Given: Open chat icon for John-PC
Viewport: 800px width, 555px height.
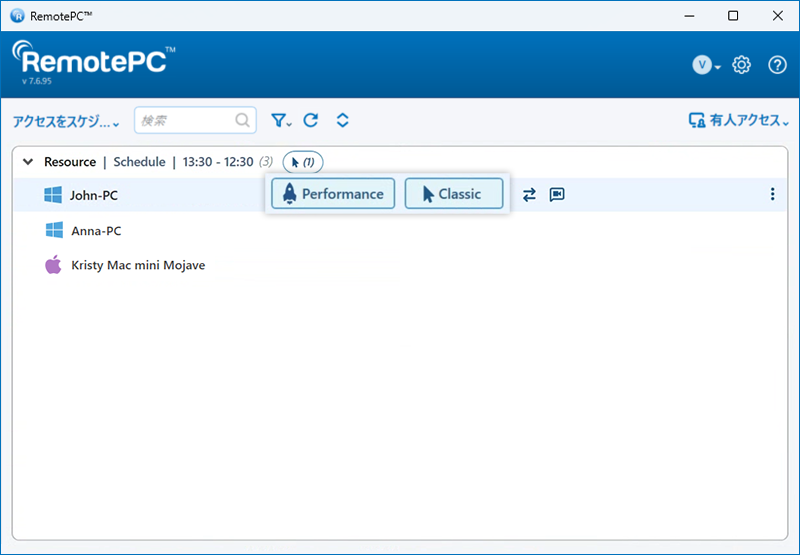Looking at the screenshot, I should (x=557, y=194).
